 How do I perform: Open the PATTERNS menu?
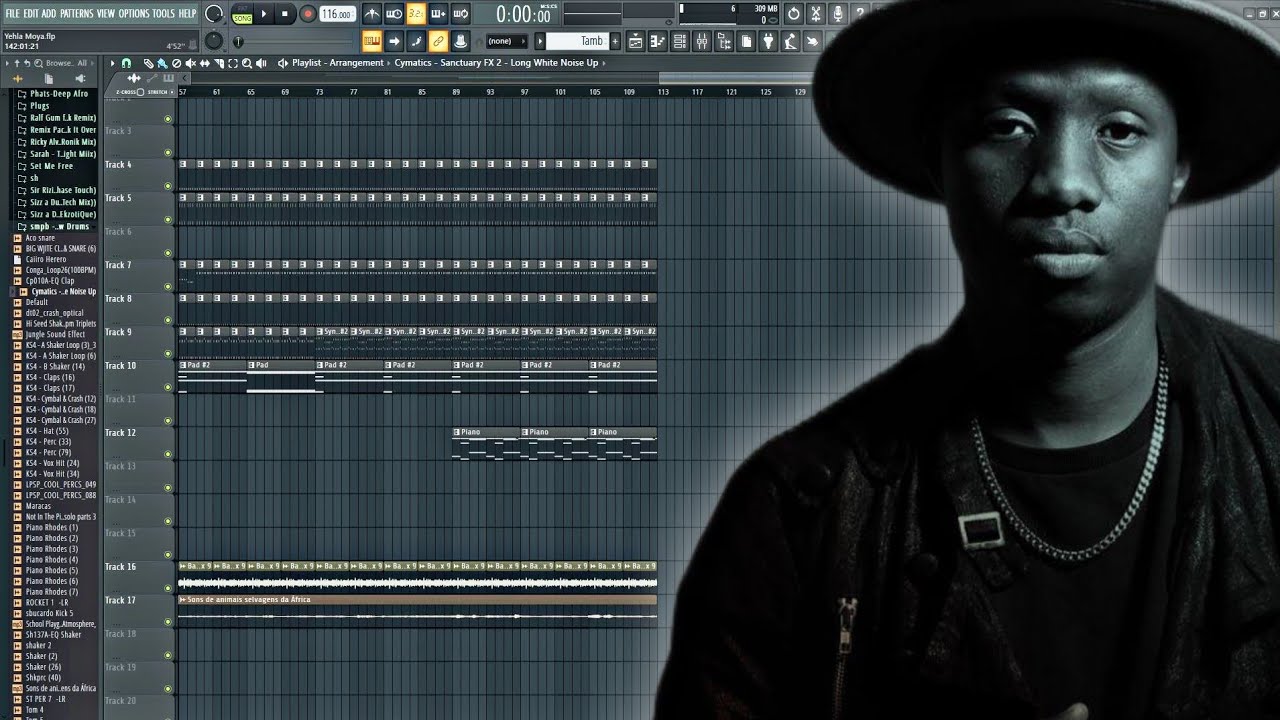pos(77,13)
